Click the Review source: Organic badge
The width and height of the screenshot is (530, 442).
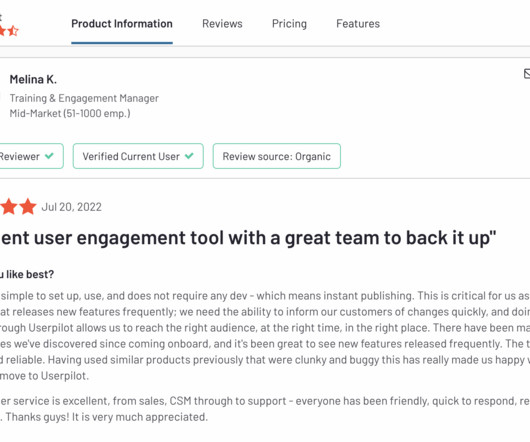(276, 156)
